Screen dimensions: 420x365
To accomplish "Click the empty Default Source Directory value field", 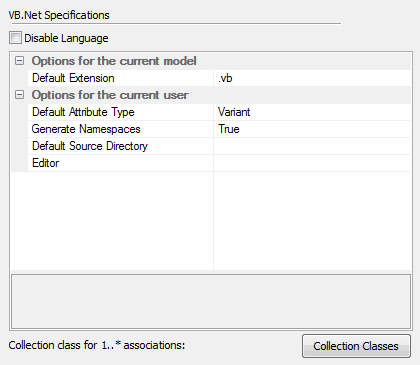I will click(x=312, y=146).
